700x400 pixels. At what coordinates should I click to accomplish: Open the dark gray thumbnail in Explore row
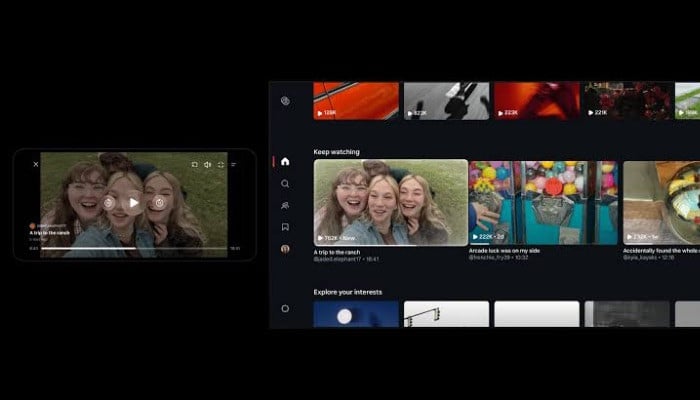[628, 314]
